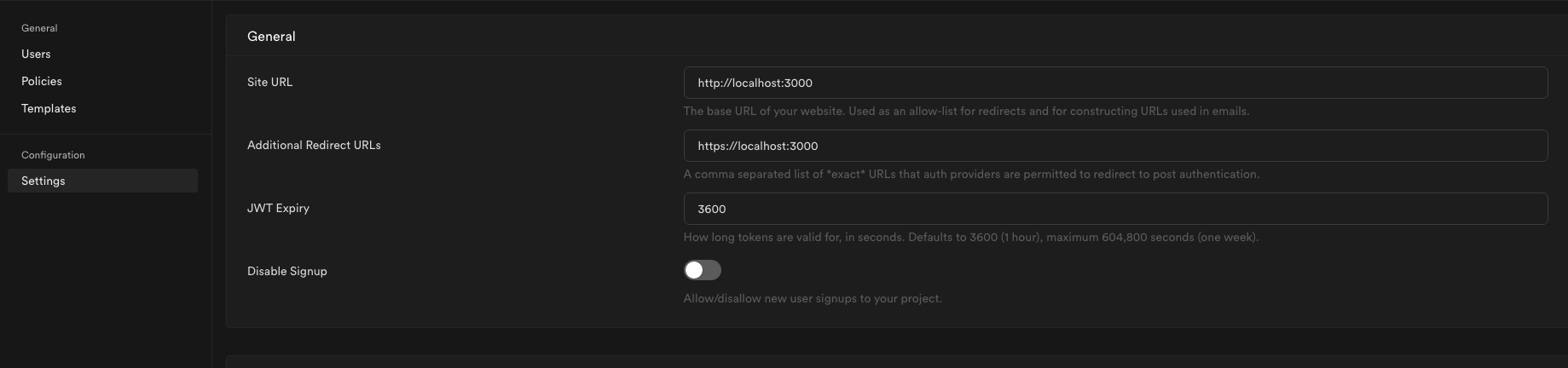Viewport: 1568px width, 368px height.
Task: Go to Policies in the sidebar
Action: click(x=42, y=81)
